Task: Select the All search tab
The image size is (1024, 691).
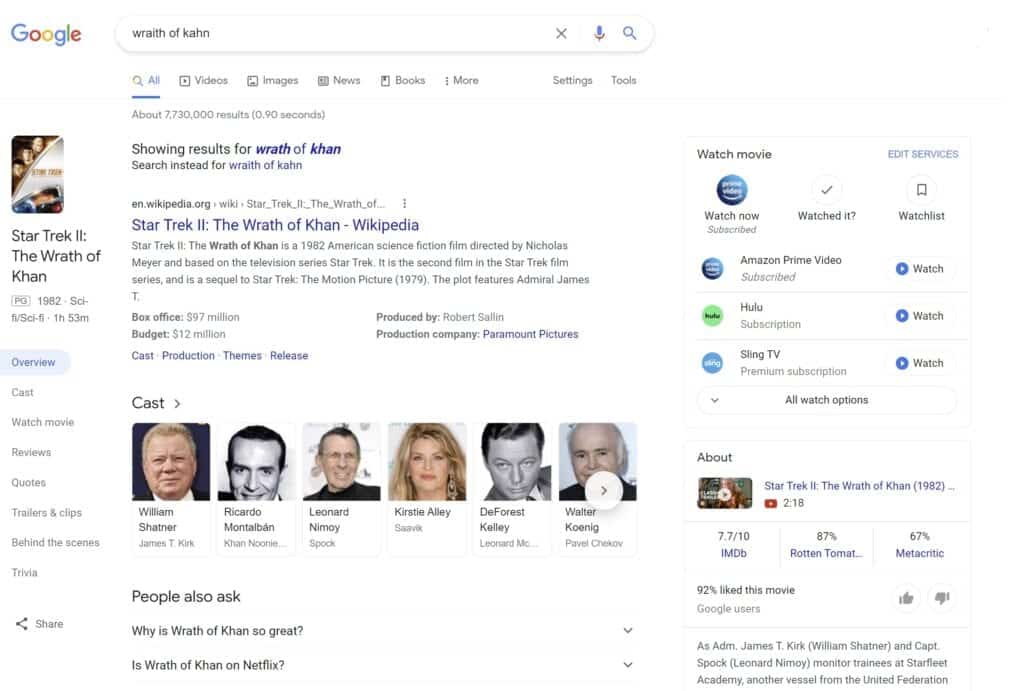Action: point(146,80)
